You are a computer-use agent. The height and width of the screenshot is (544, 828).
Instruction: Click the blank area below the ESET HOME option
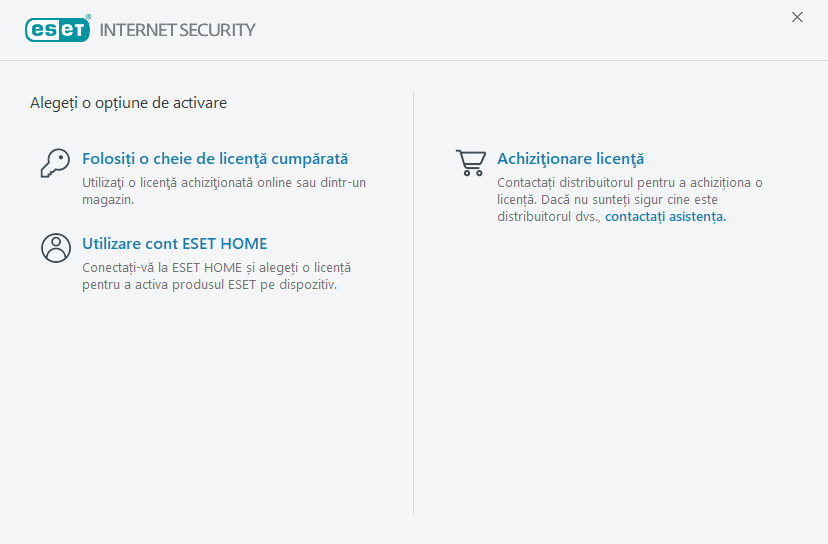[x=210, y=400]
